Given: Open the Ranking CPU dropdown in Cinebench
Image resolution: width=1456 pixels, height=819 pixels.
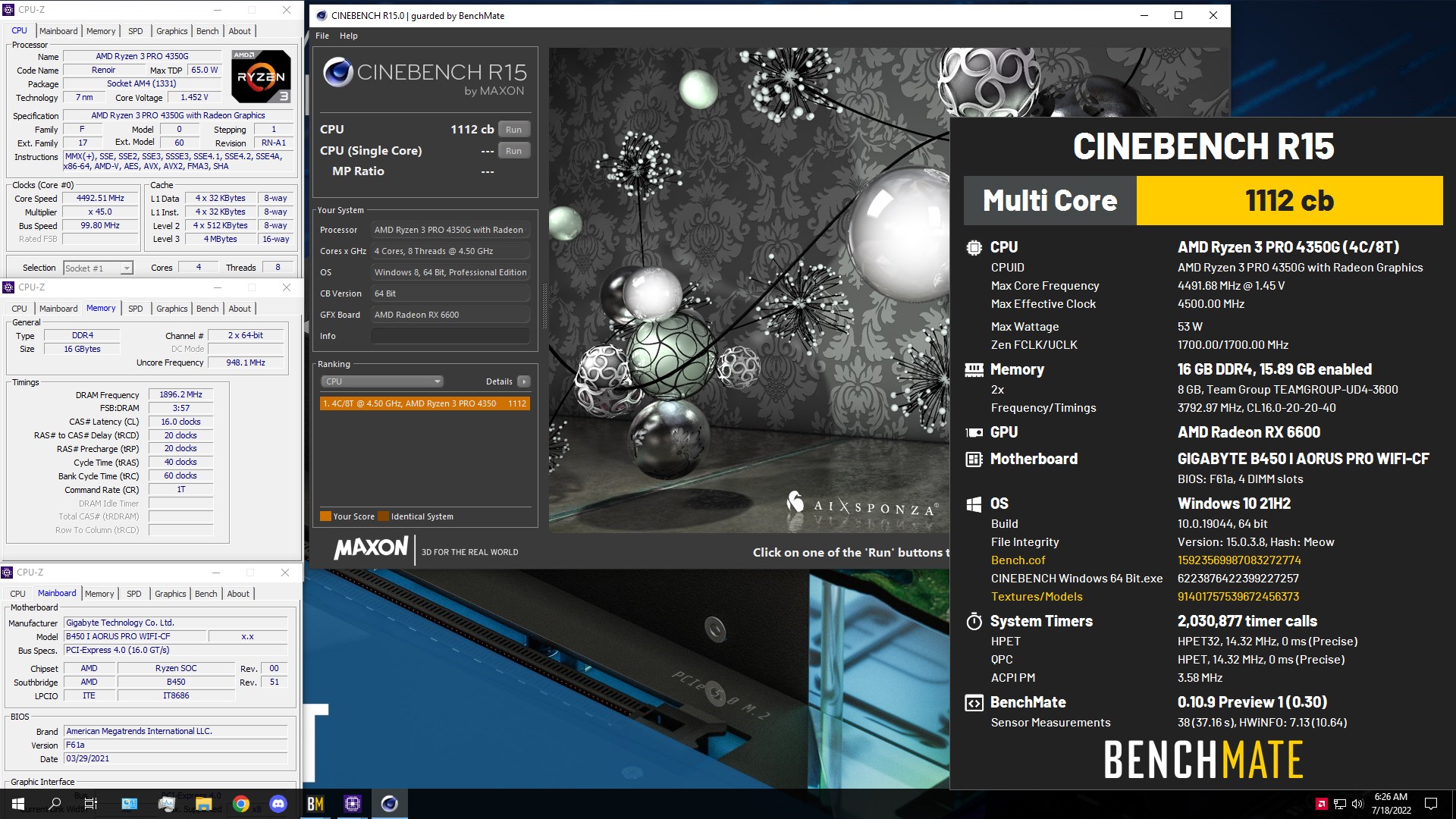Looking at the screenshot, I should (381, 381).
